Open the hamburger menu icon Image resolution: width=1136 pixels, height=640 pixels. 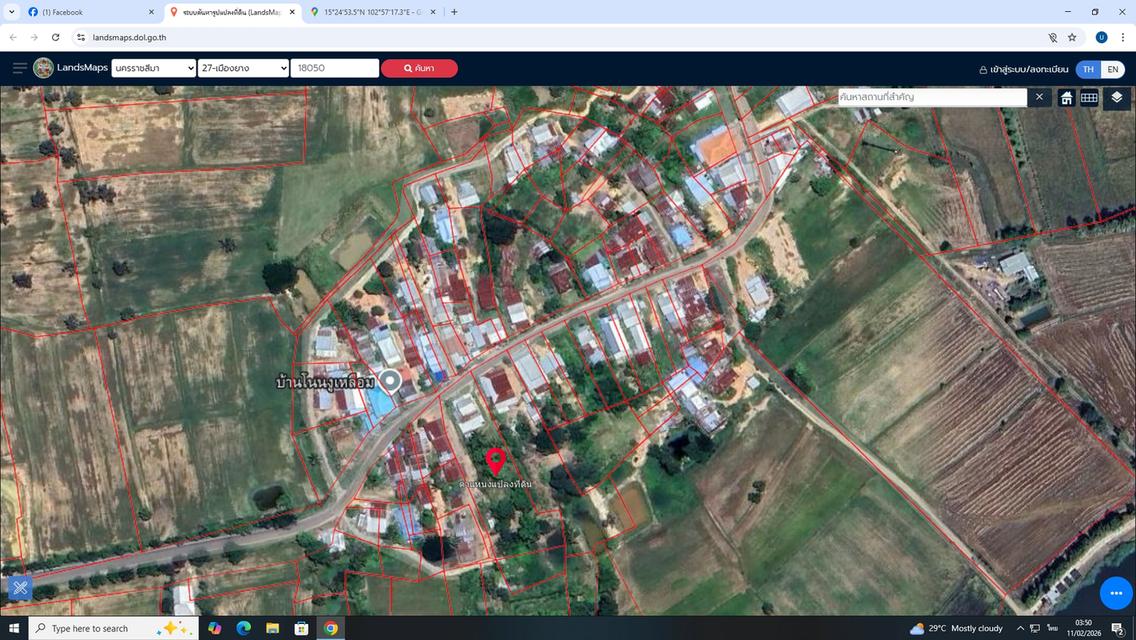(18, 67)
